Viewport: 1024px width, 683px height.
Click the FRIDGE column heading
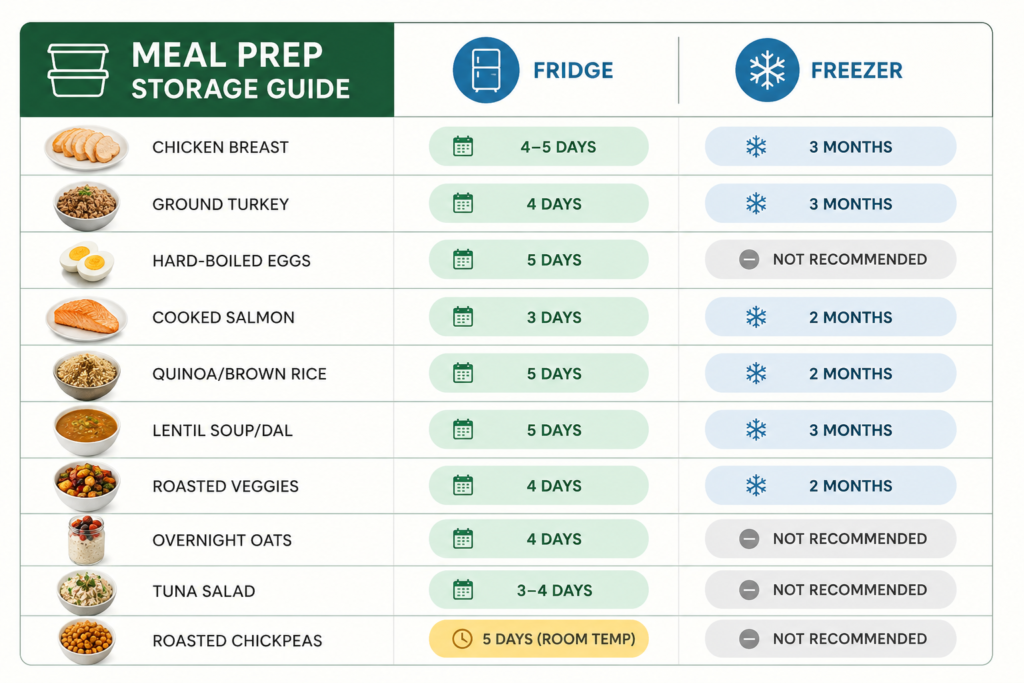573,71
